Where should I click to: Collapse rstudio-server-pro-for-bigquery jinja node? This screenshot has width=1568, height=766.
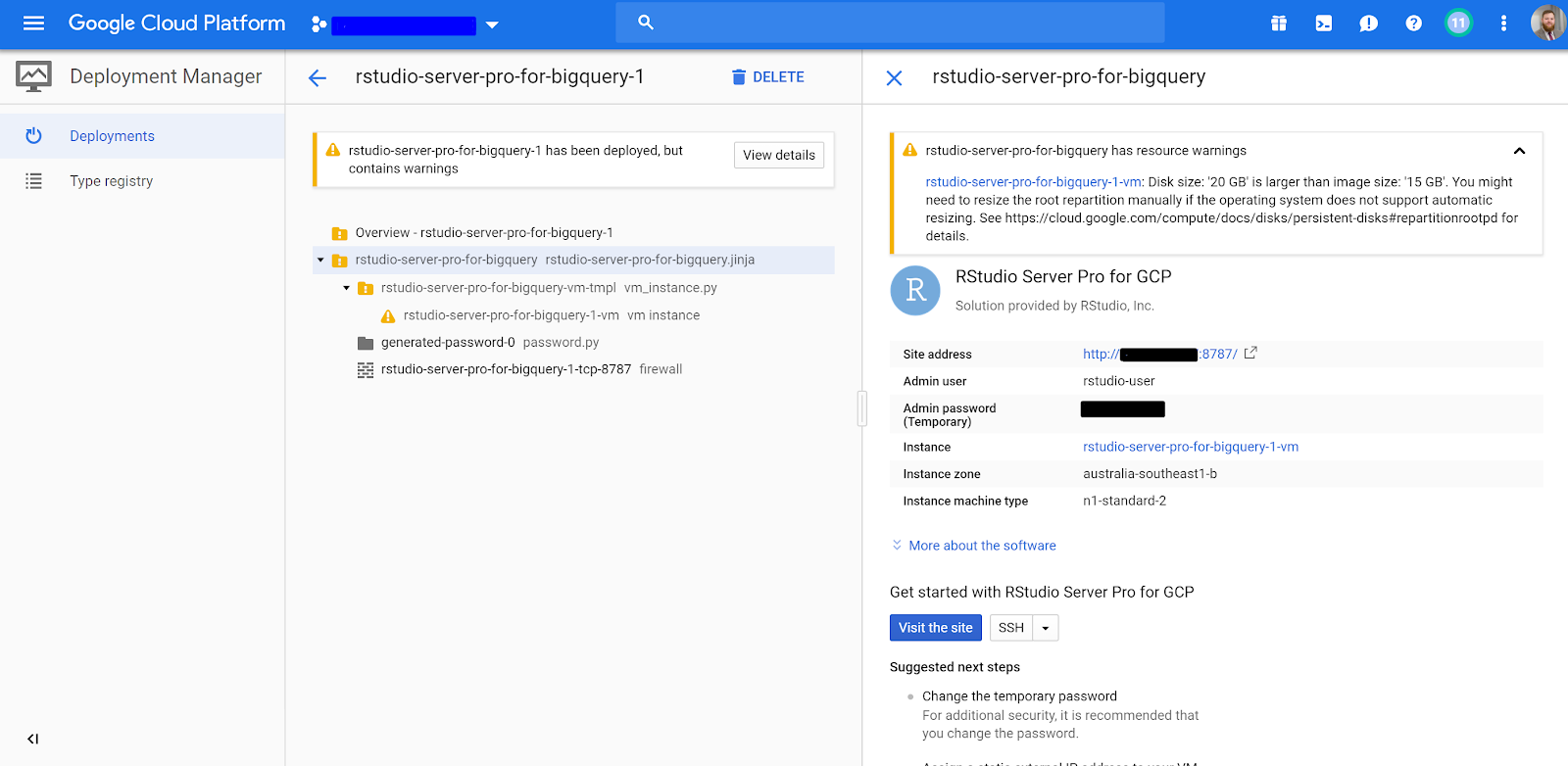[320, 261]
